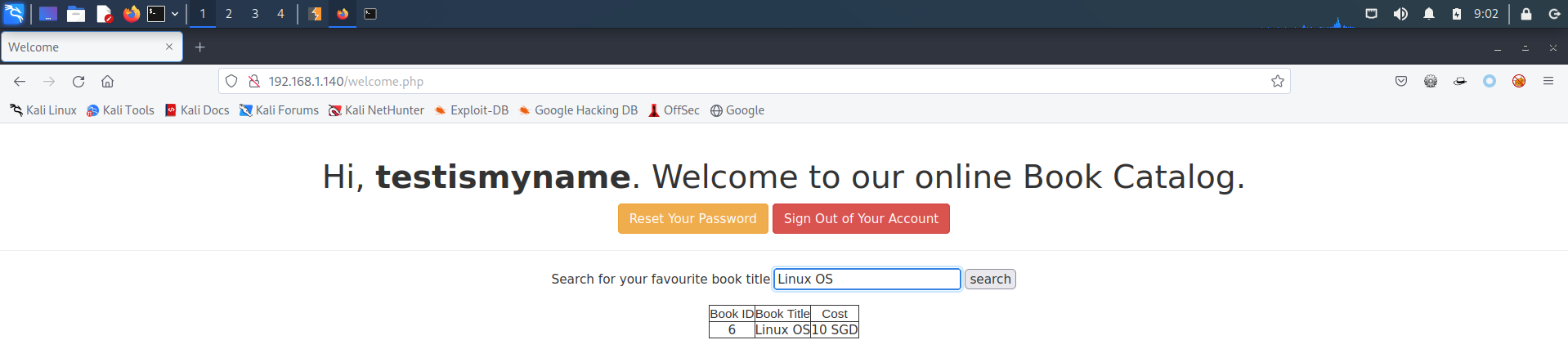
Task: Click the book title search field
Action: [867, 280]
